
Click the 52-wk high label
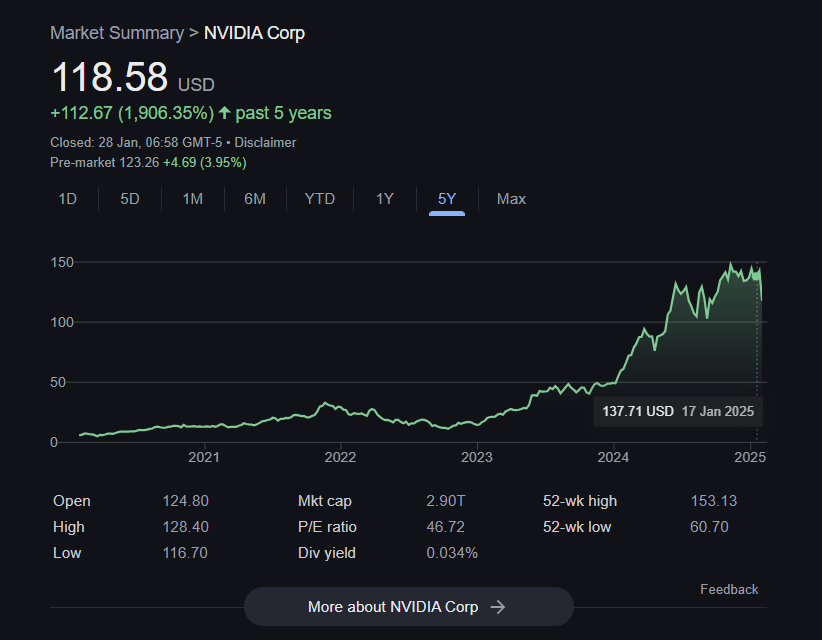[580, 501]
